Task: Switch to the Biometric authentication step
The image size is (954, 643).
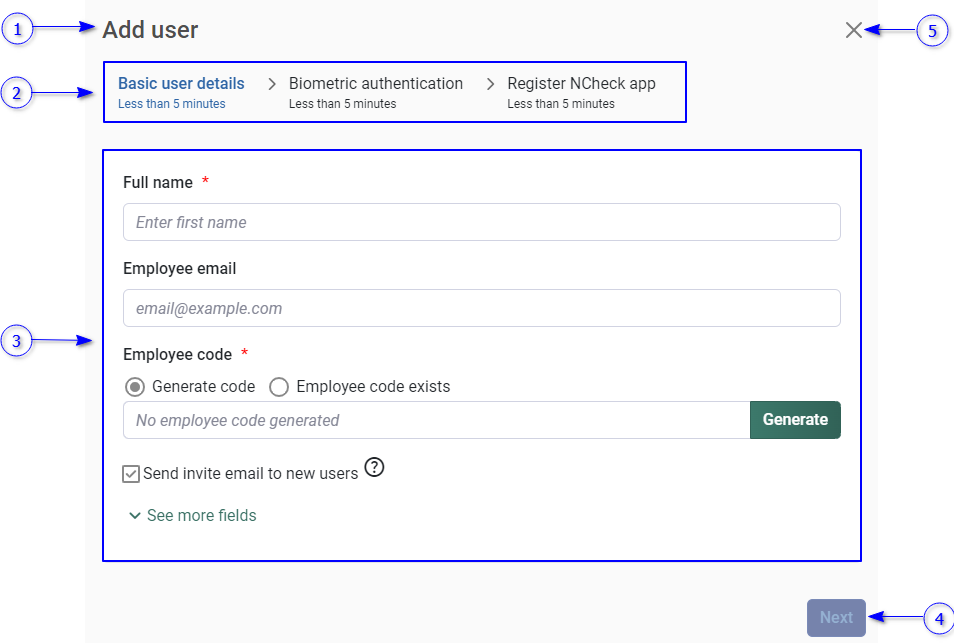Action: pos(375,84)
